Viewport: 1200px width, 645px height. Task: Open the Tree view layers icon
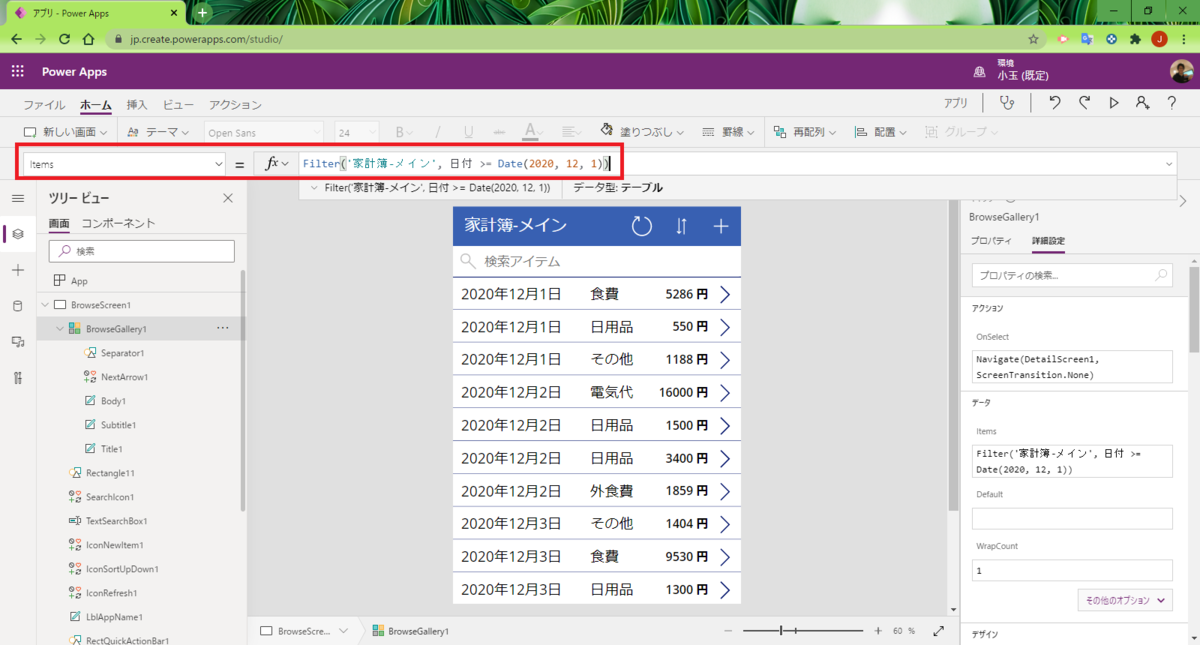point(18,234)
